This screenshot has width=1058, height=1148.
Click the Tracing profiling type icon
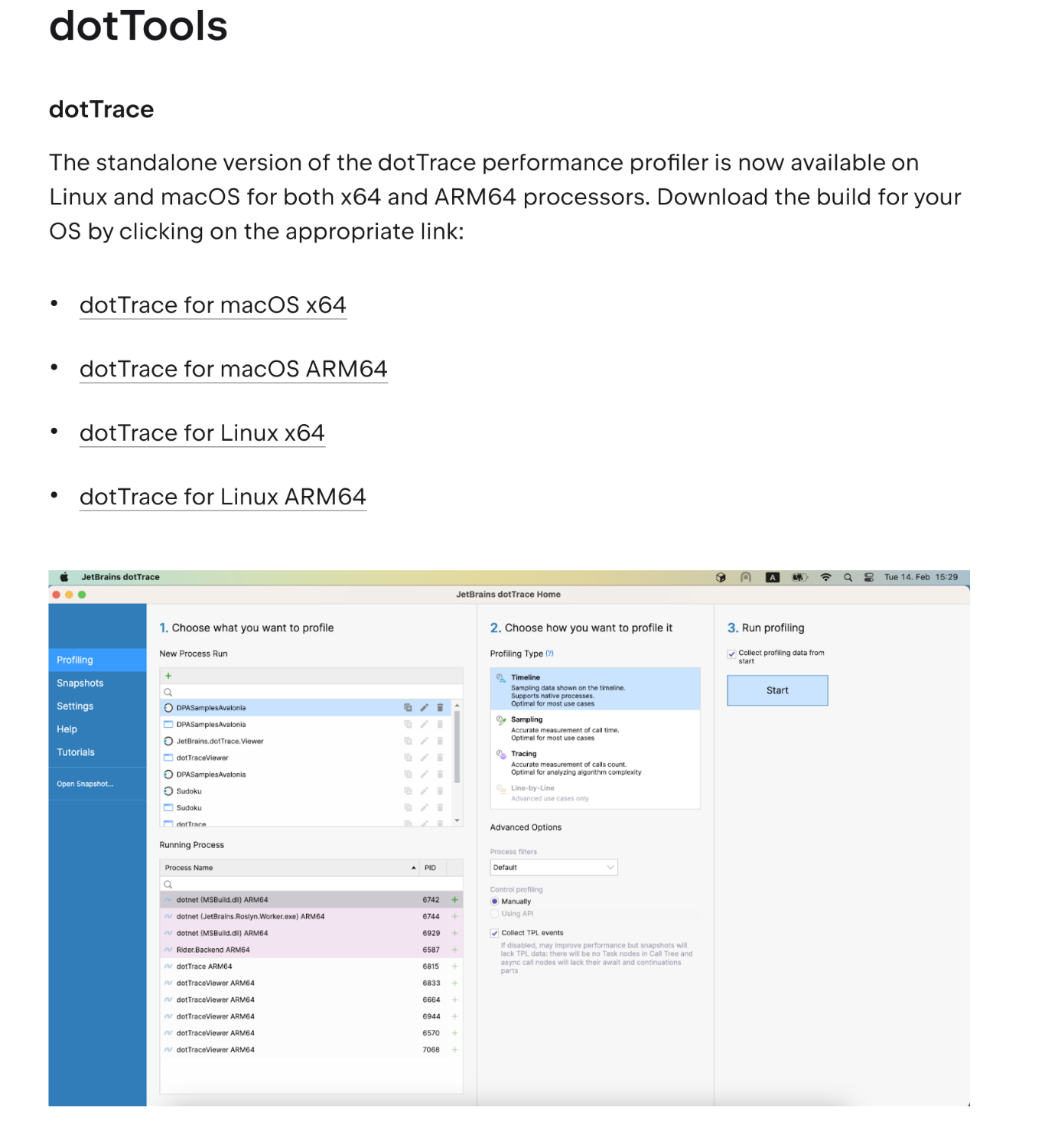[x=501, y=755]
